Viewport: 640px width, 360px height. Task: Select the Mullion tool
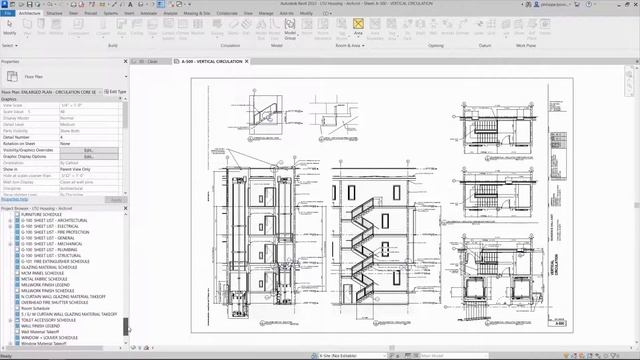pos(198,27)
